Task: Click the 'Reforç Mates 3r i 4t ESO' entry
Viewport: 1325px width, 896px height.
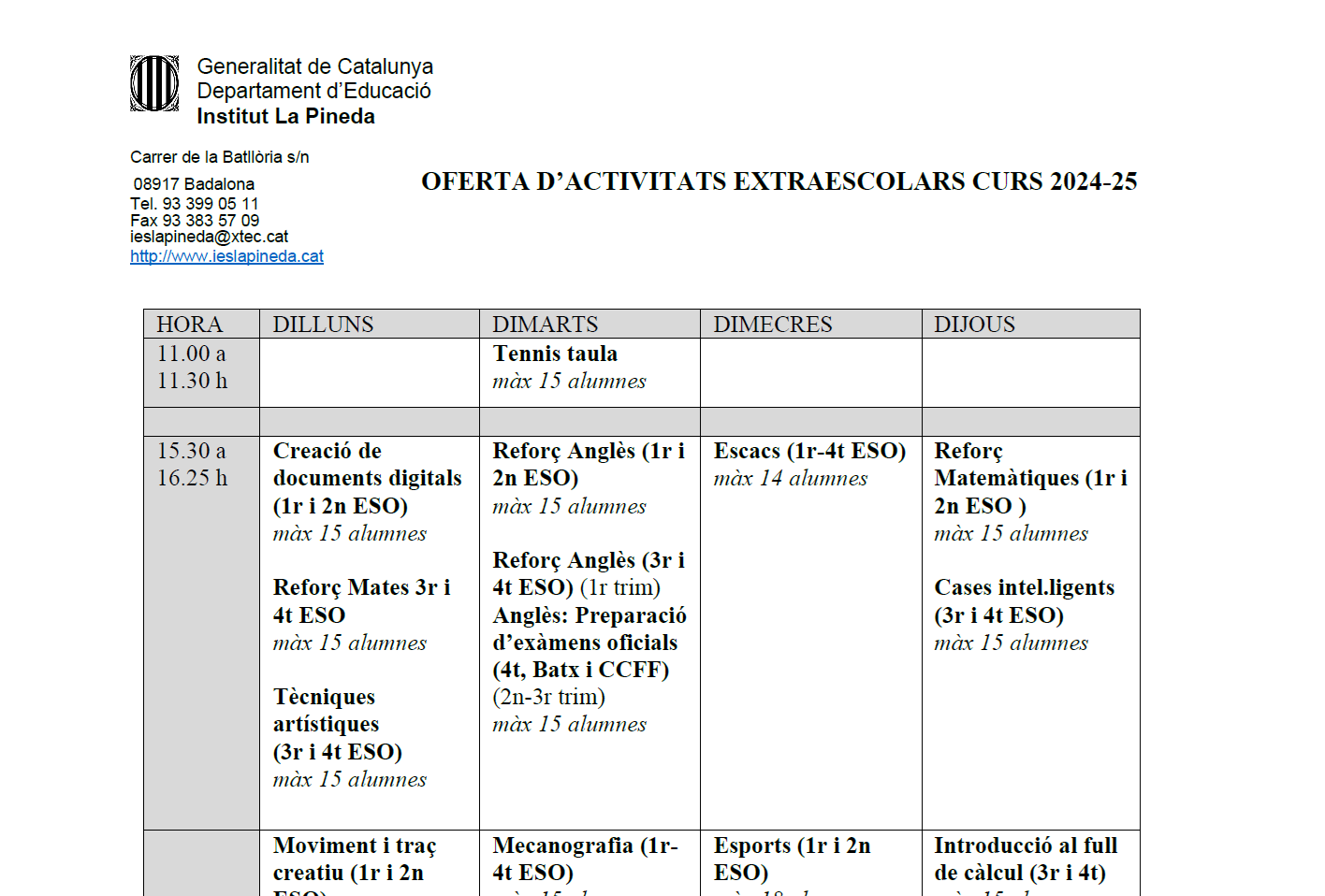Action: [x=361, y=600]
